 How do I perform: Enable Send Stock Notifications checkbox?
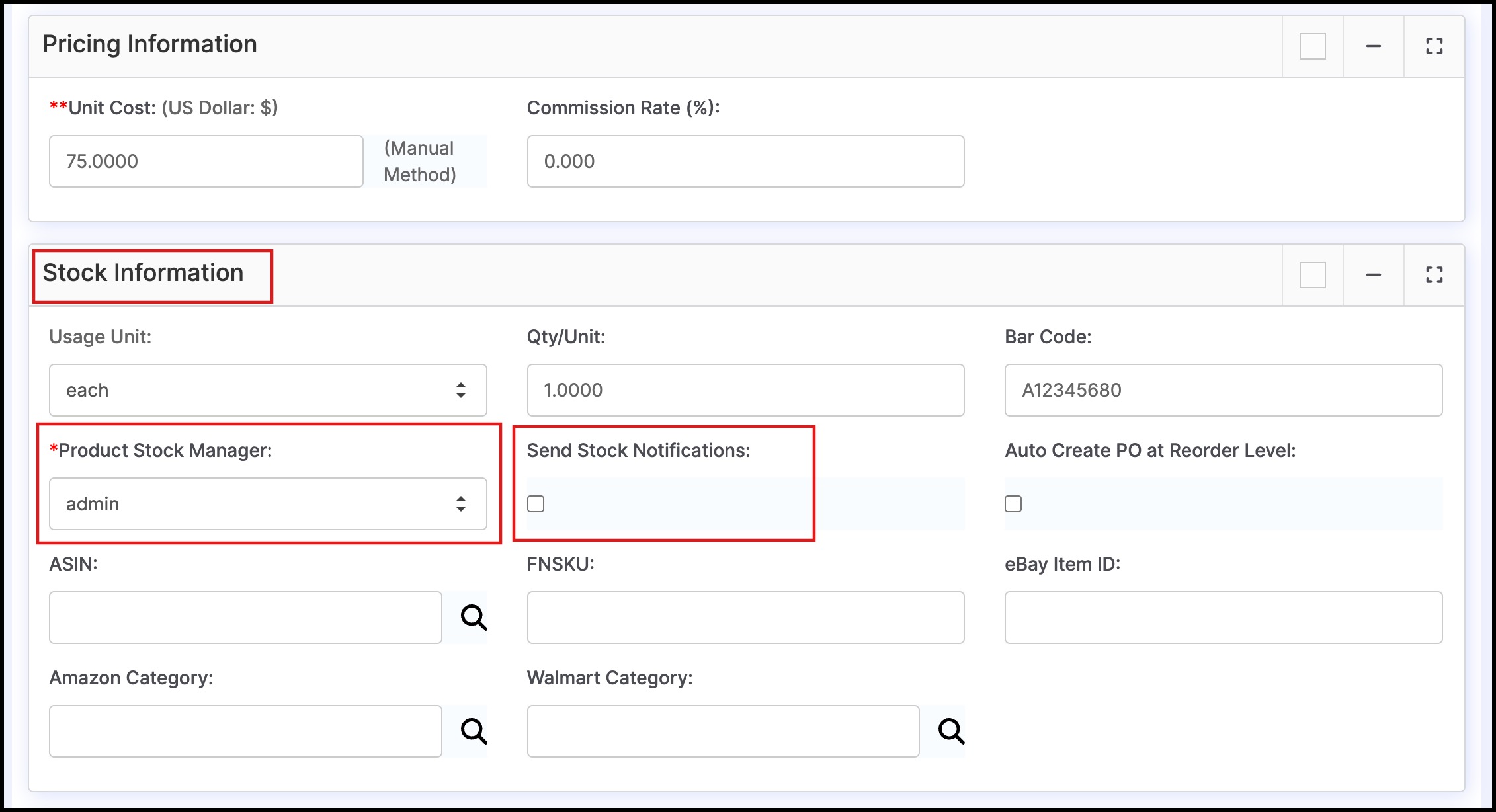click(536, 504)
